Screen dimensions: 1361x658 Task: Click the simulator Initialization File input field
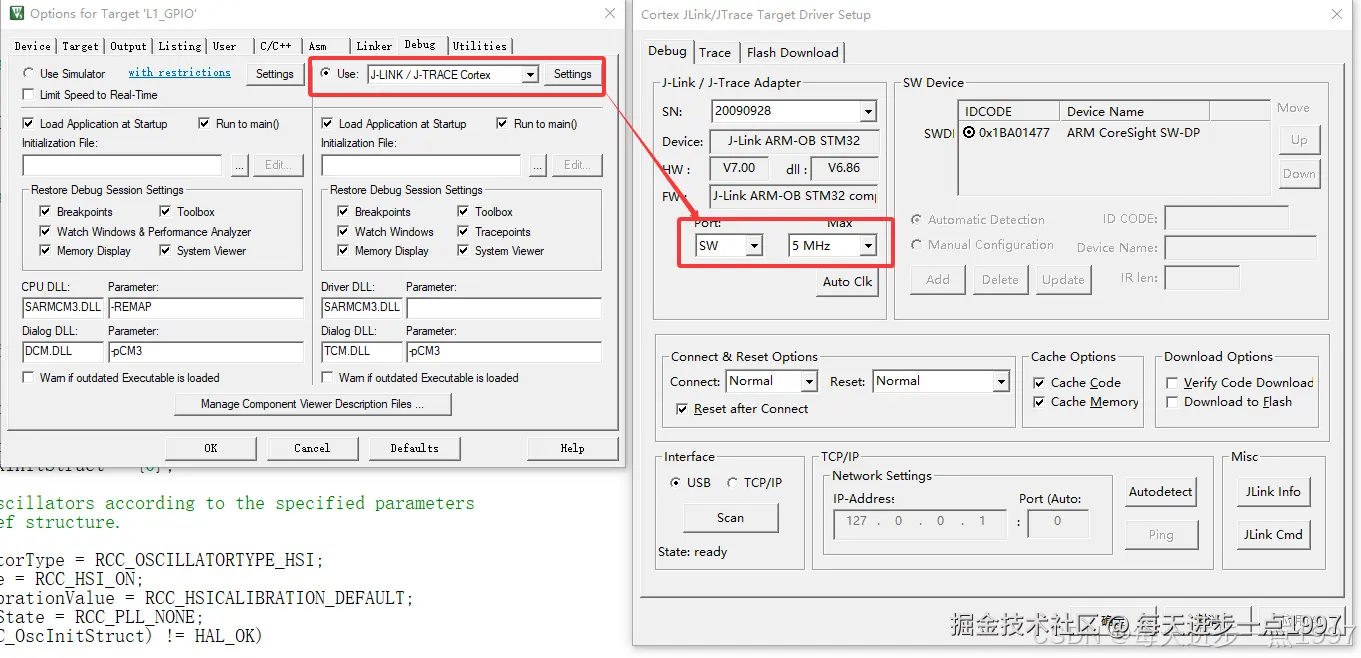(122, 165)
